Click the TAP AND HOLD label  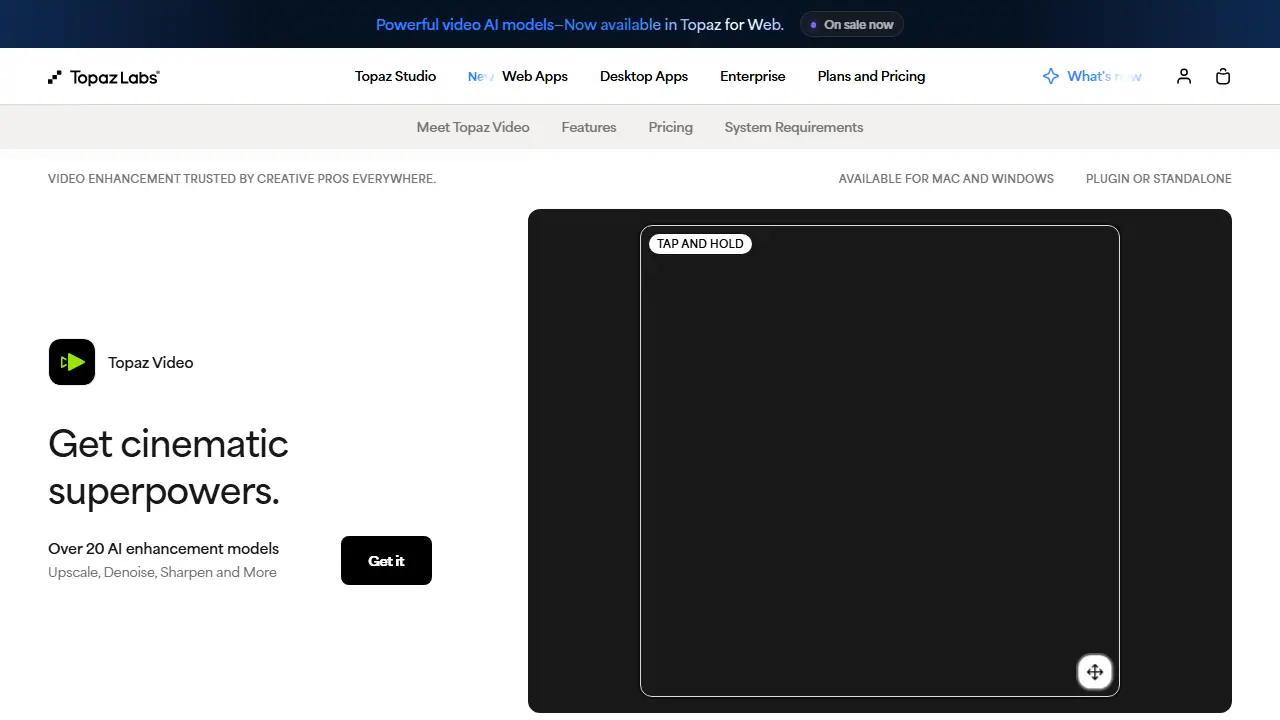(x=700, y=243)
